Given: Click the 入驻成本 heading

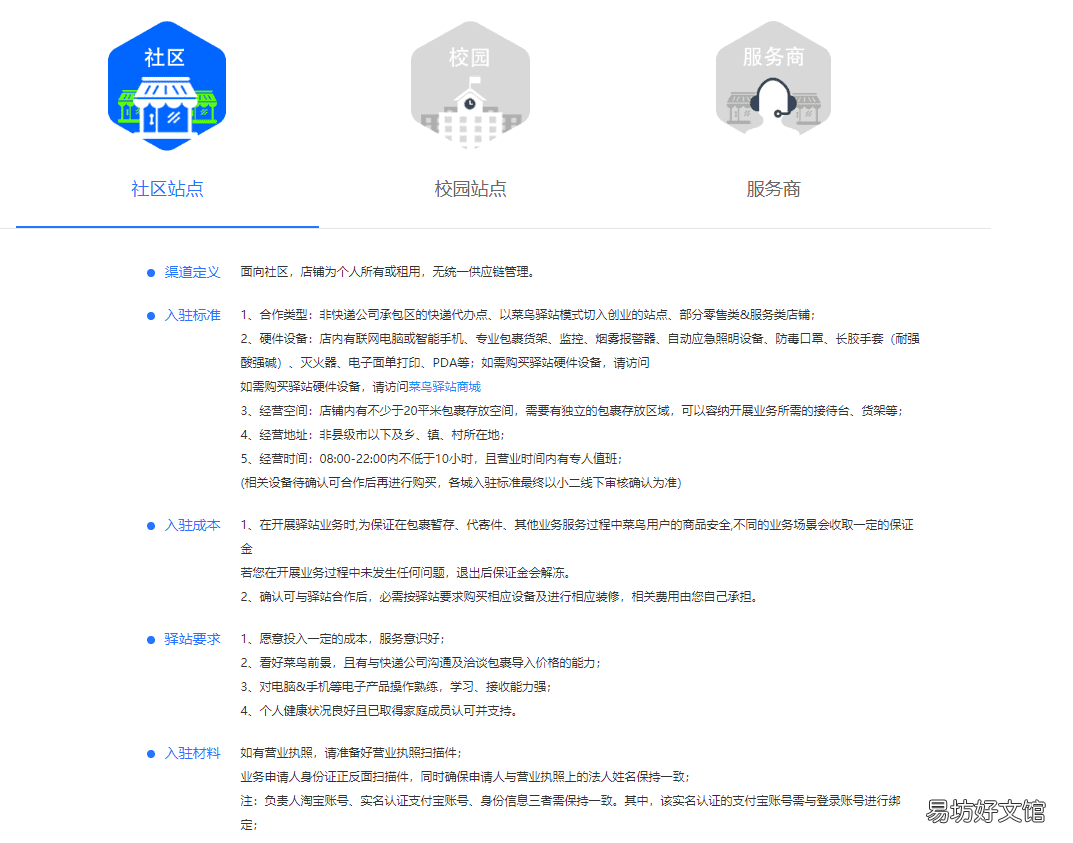Looking at the screenshot, I should pyautogui.click(x=192, y=526).
